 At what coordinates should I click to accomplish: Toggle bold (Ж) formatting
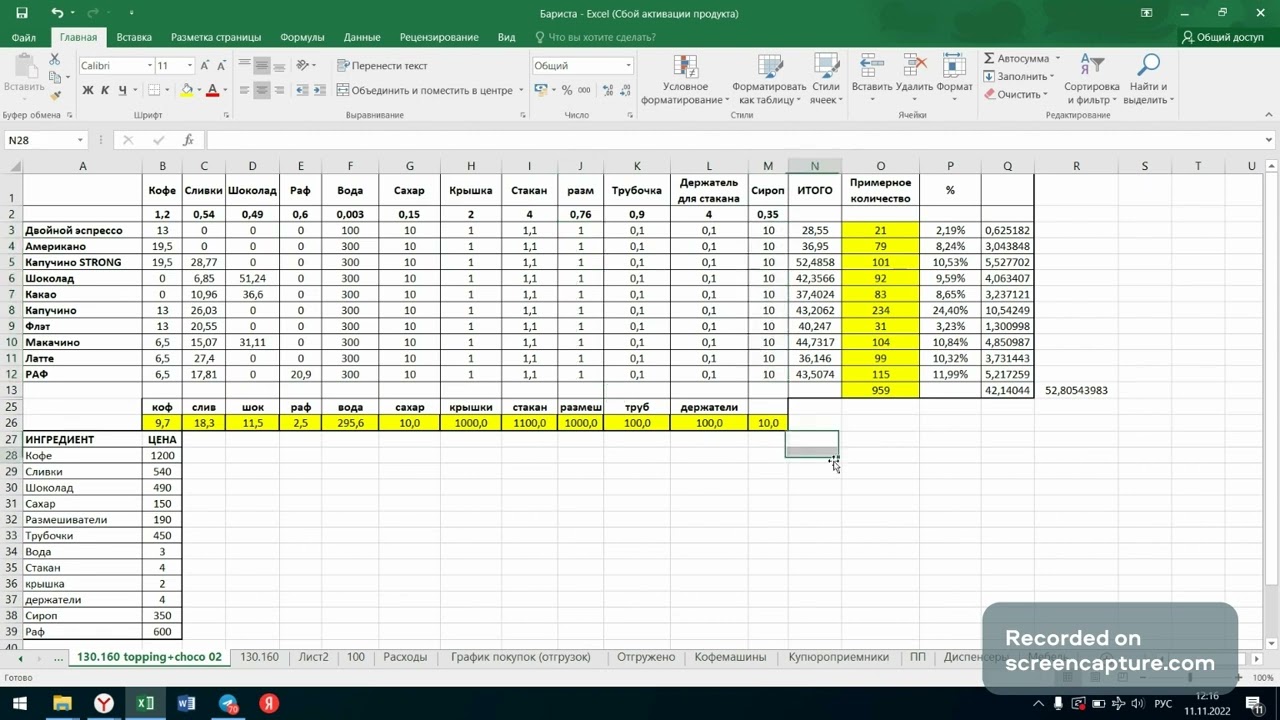[x=88, y=90]
